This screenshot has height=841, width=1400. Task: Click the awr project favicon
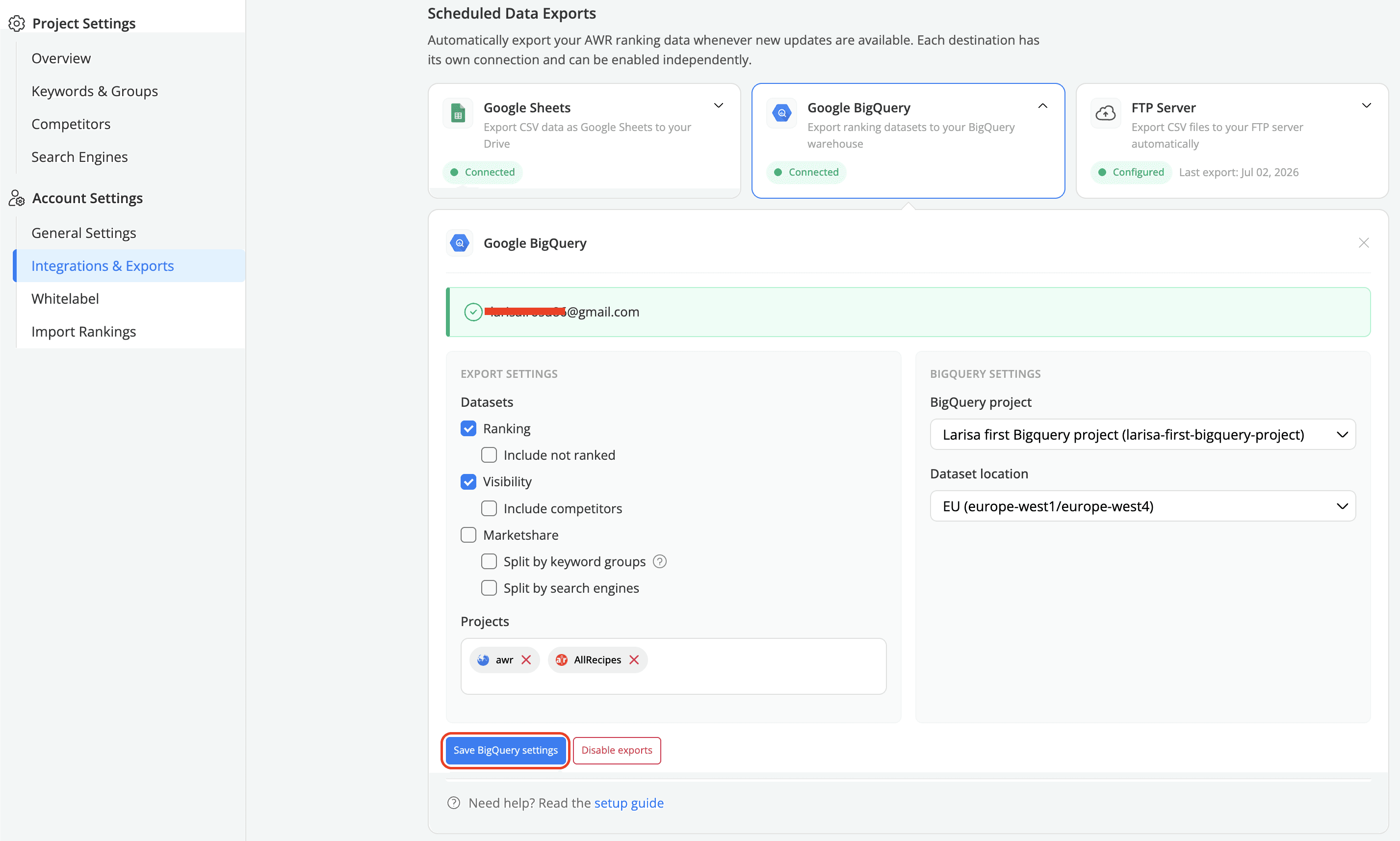[483, 659]
